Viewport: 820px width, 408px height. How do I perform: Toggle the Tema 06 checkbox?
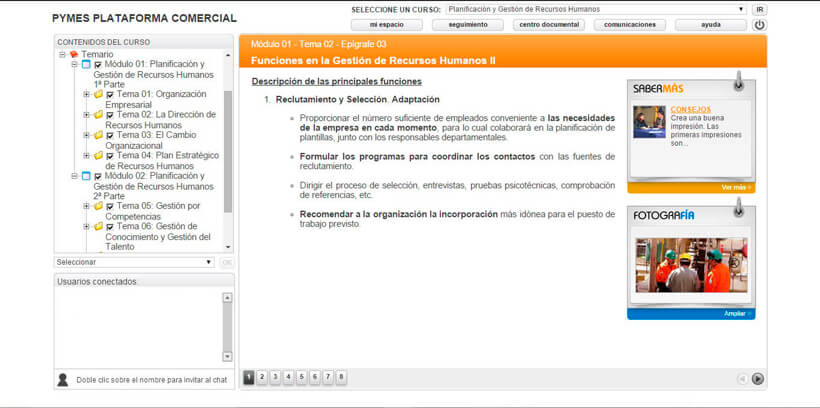(x=110, y=228)
